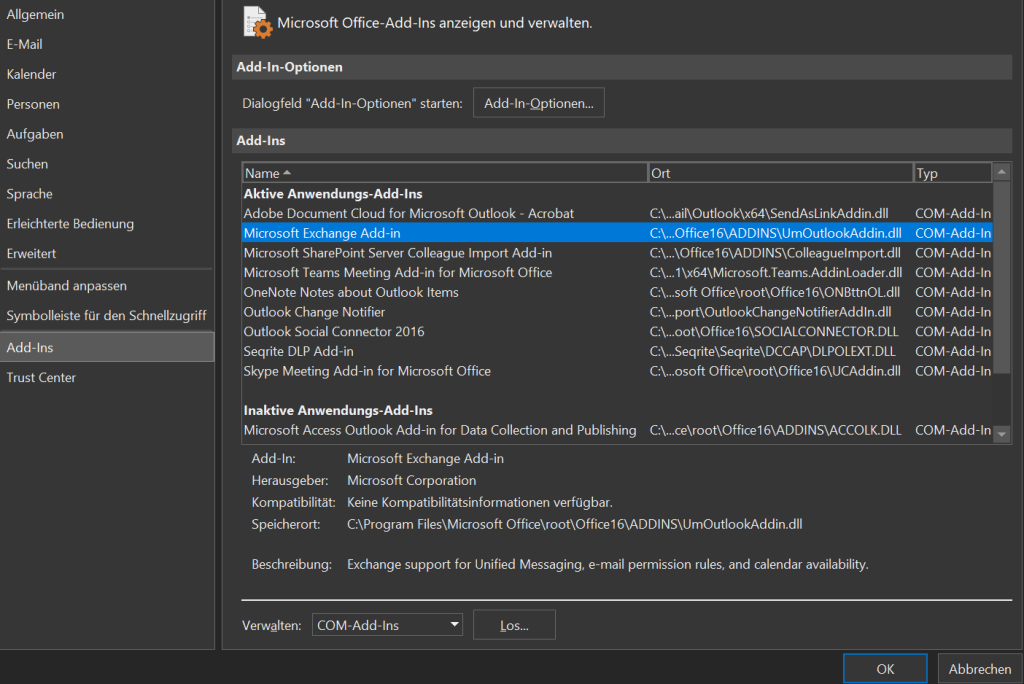The width and height of the screenshot is (1024, 684).
Task: Select Add-Ins in the sidebar
Action: point(107,347)
